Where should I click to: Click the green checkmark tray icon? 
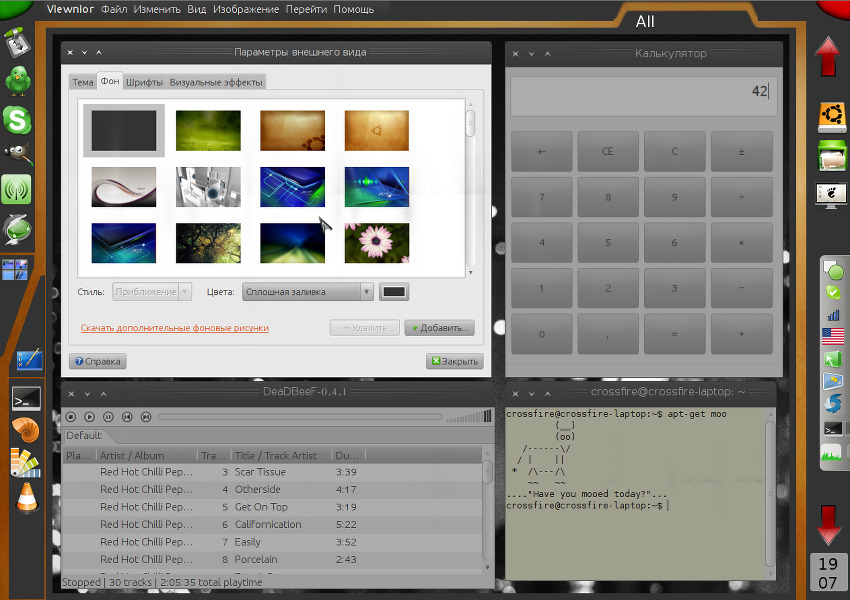[x=833, y=293]
